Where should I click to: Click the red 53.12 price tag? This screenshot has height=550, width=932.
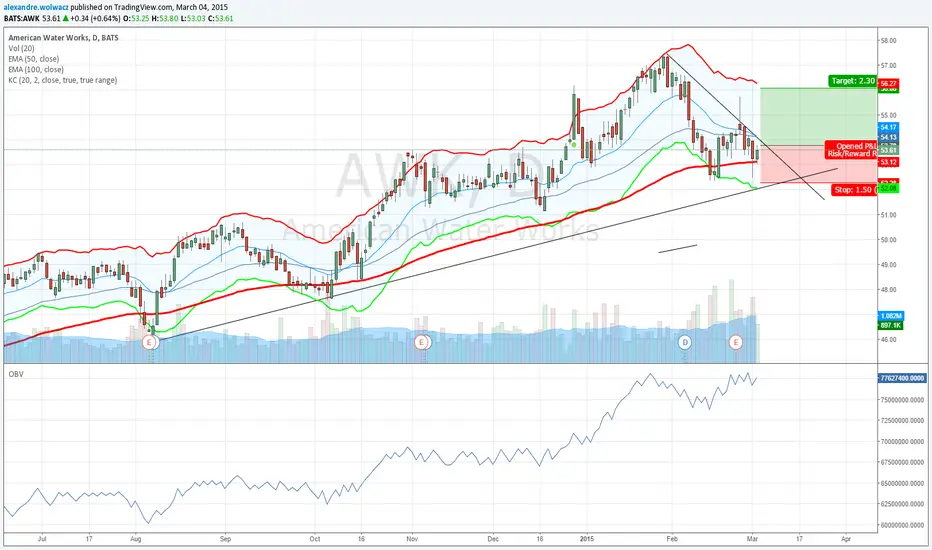889,162
